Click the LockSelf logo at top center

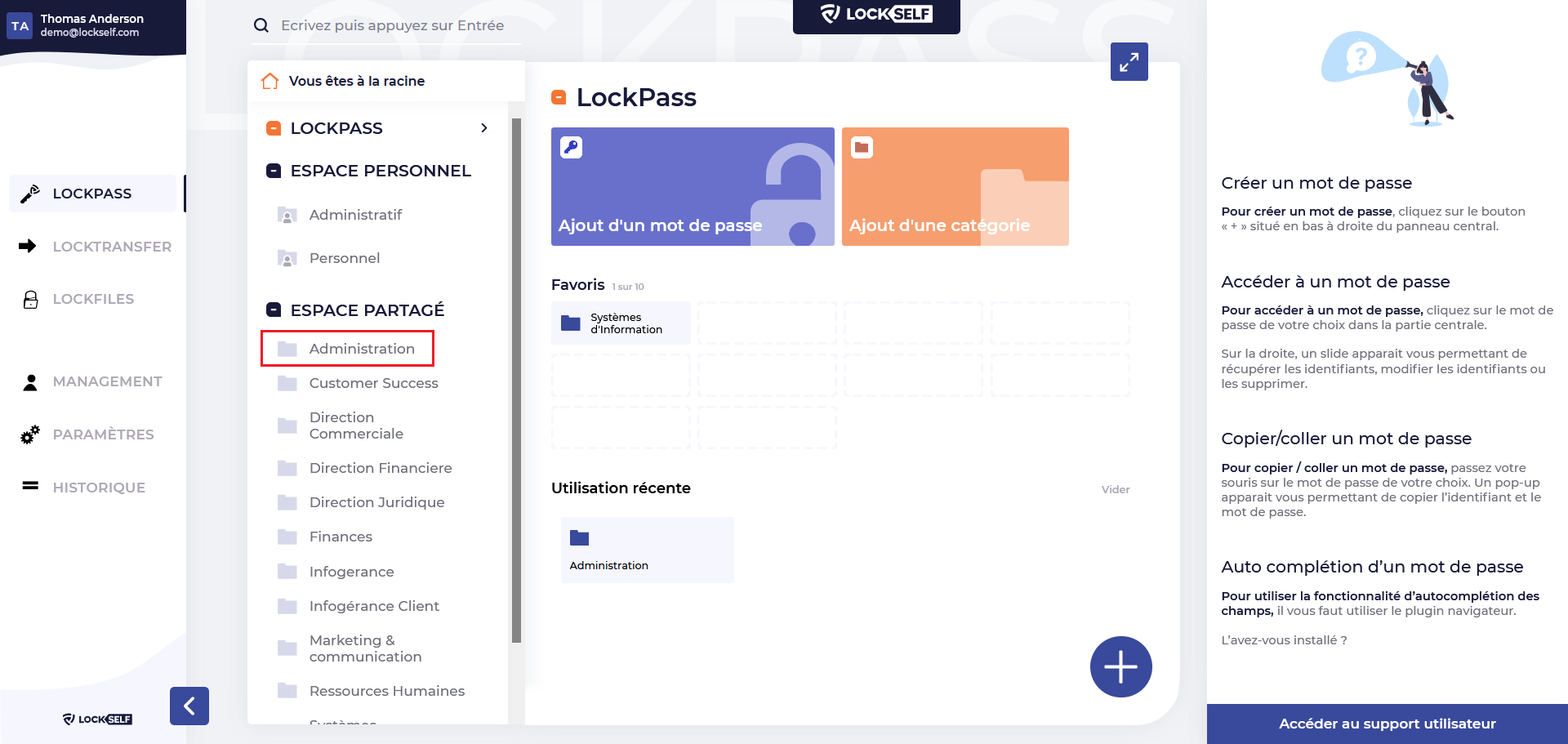(x=876, y=15)
